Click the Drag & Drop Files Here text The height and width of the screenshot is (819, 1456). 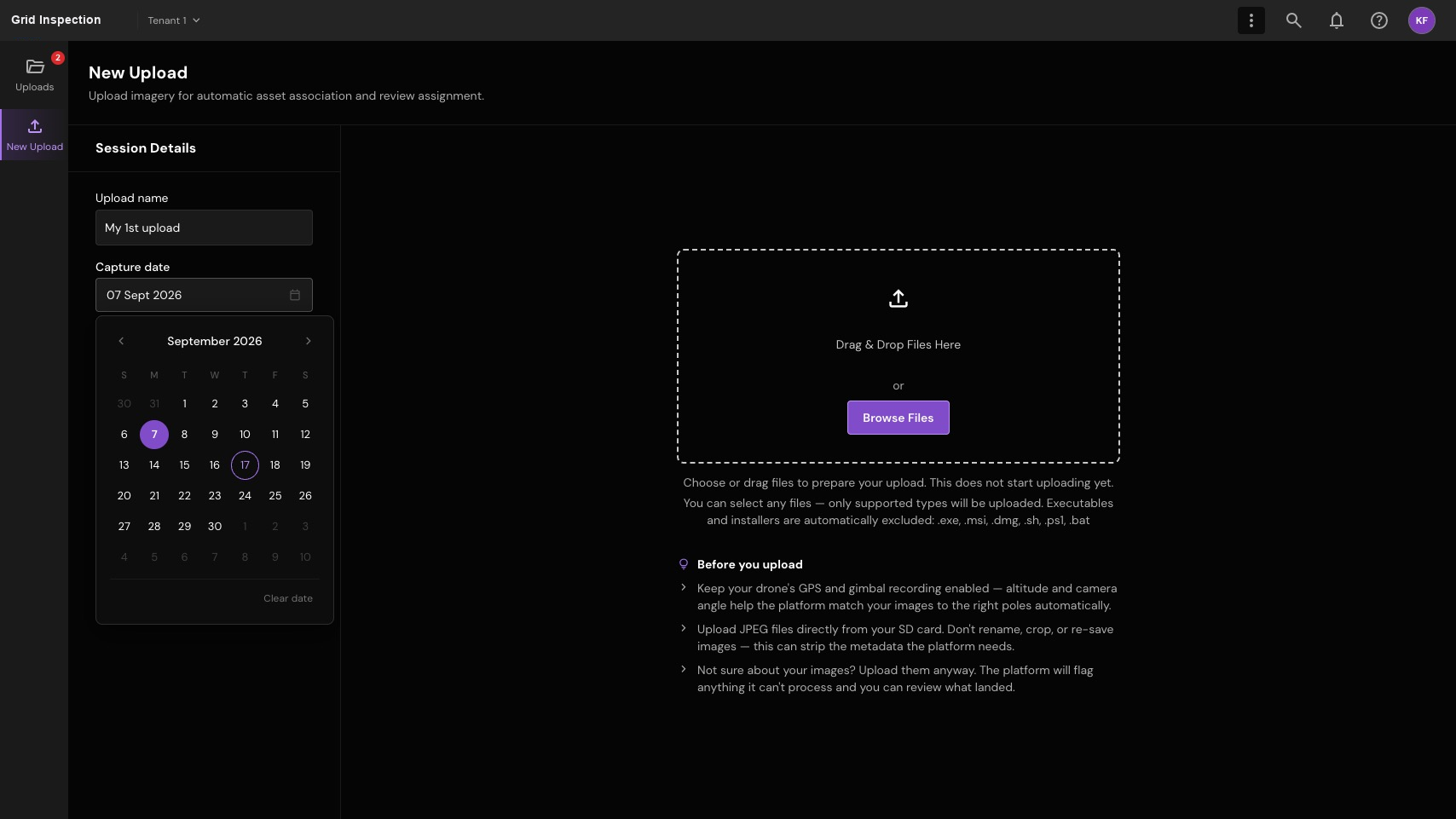[x=898, y=344]
